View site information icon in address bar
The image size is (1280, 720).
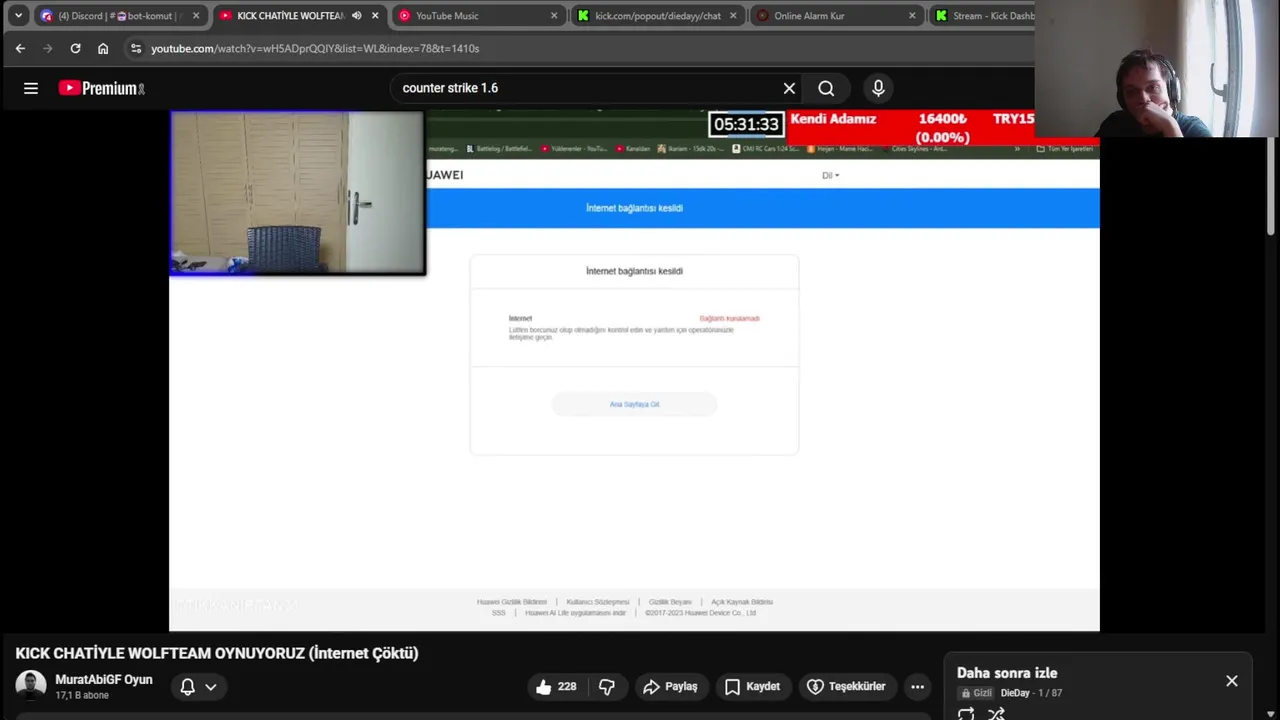[136, 48]
